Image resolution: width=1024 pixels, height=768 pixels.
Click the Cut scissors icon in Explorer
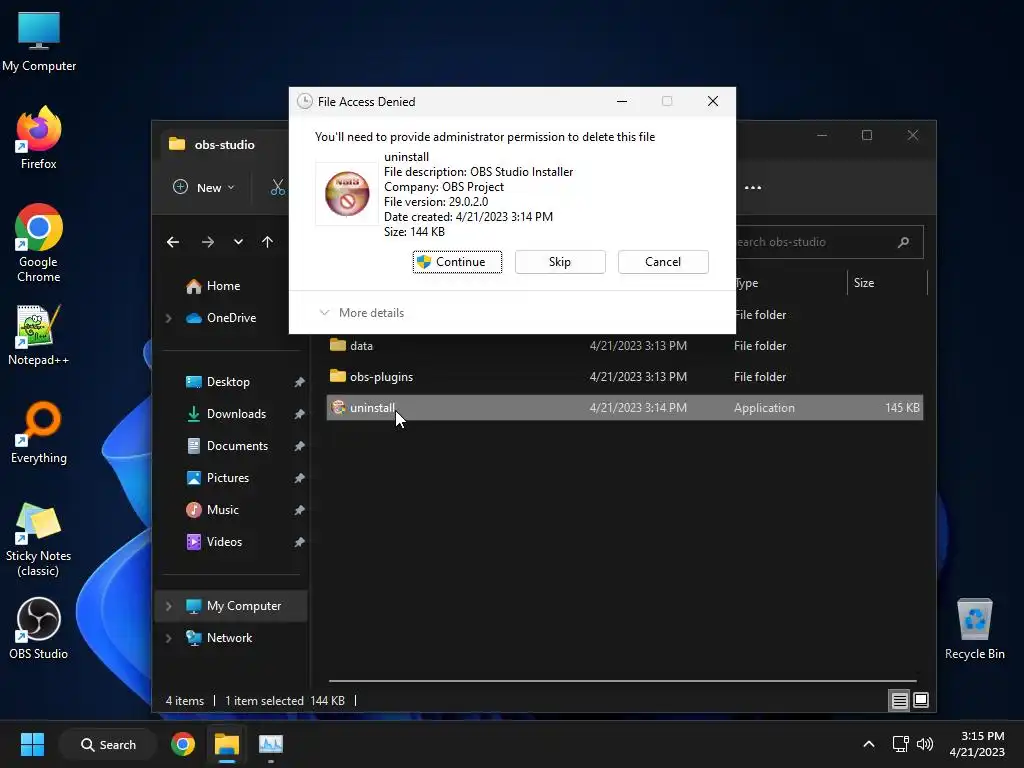[278, 187]
